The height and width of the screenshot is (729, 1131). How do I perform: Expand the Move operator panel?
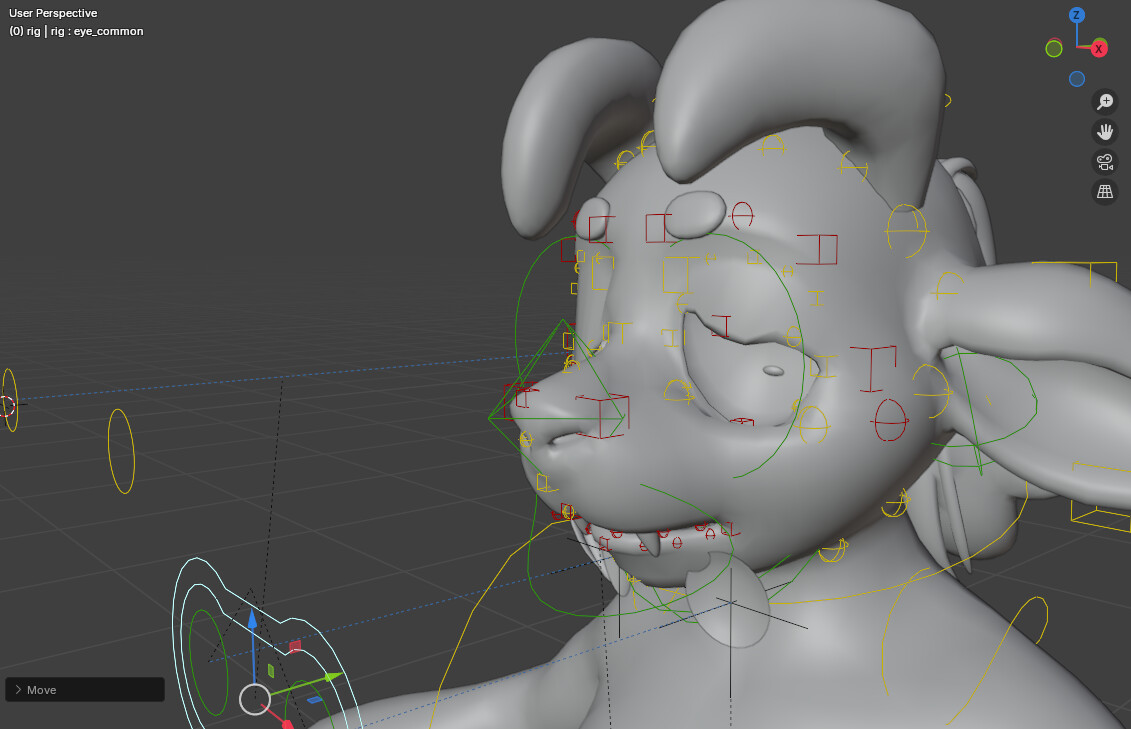(85, 689)
